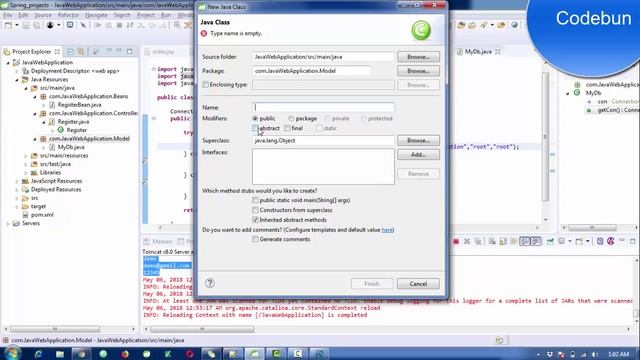Enable Generate comments checkbox
The height and width of the screenshot is (360, 640).
click(x=255, y=239)
